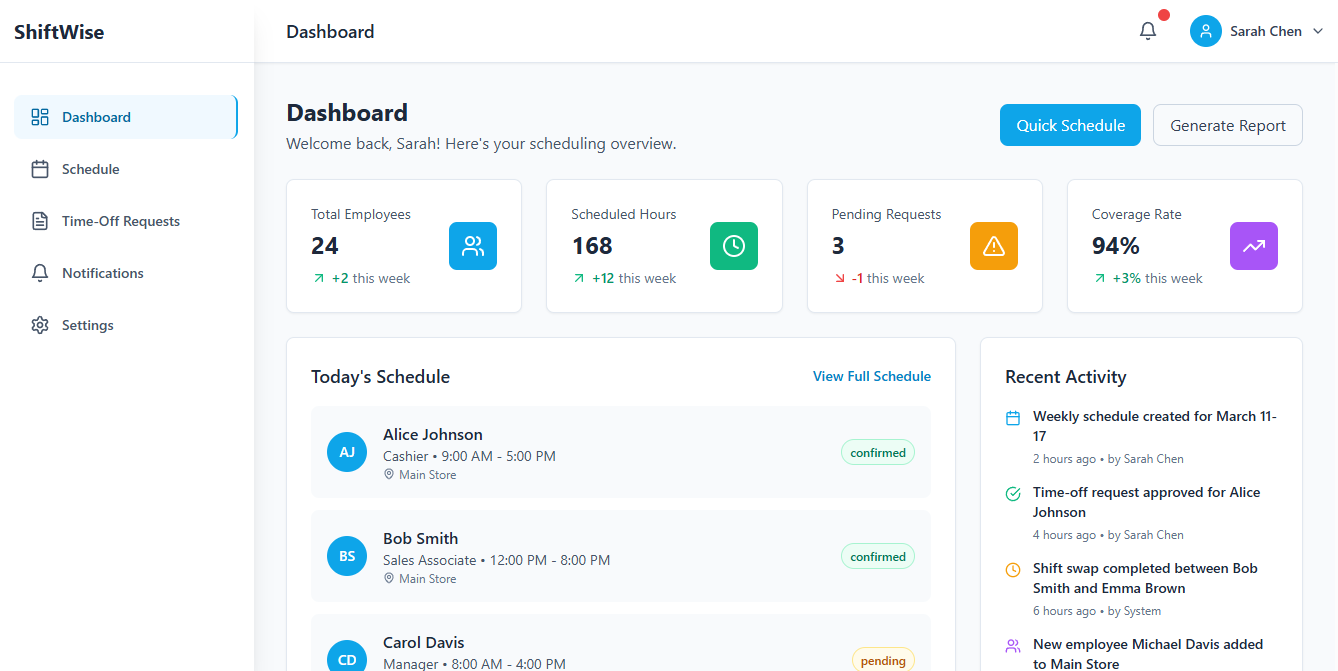Click the Time-Off Requests document icon

click(x=40, y=221)
